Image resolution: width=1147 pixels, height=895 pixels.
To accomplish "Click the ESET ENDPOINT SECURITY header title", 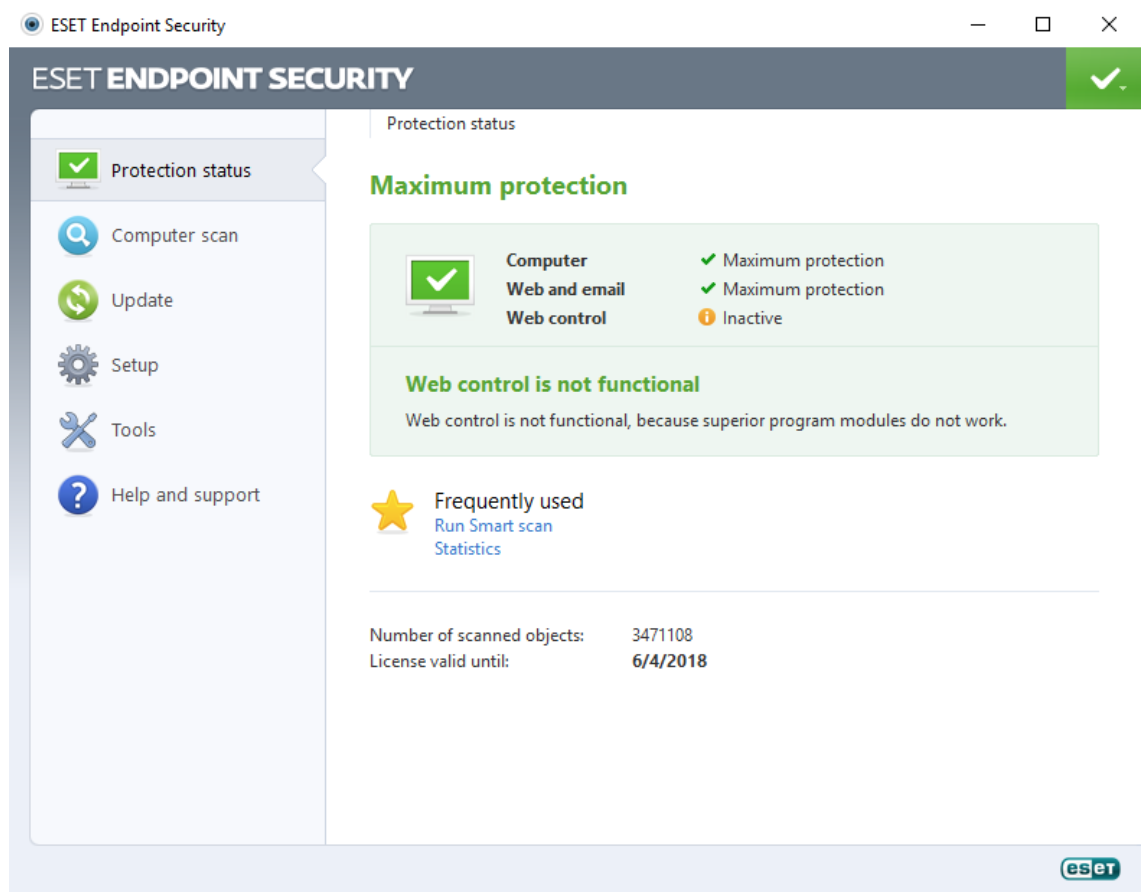I will 222,78.
